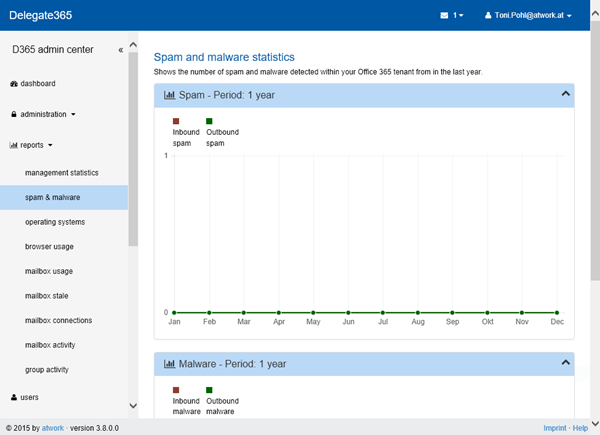This screenshot has height=435, width=600.
Task: Toggle Outbound spam legend series
Action: [x=222, y=137]
